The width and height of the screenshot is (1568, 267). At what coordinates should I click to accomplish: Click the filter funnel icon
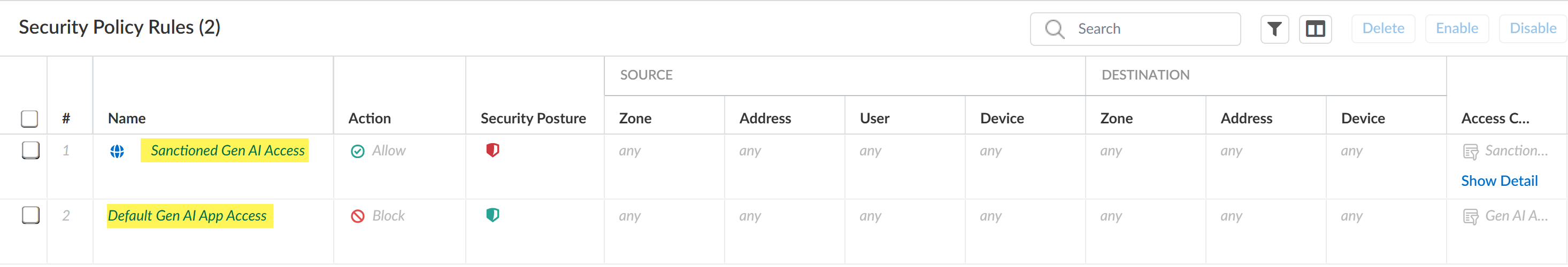[x=1274, y=29]
